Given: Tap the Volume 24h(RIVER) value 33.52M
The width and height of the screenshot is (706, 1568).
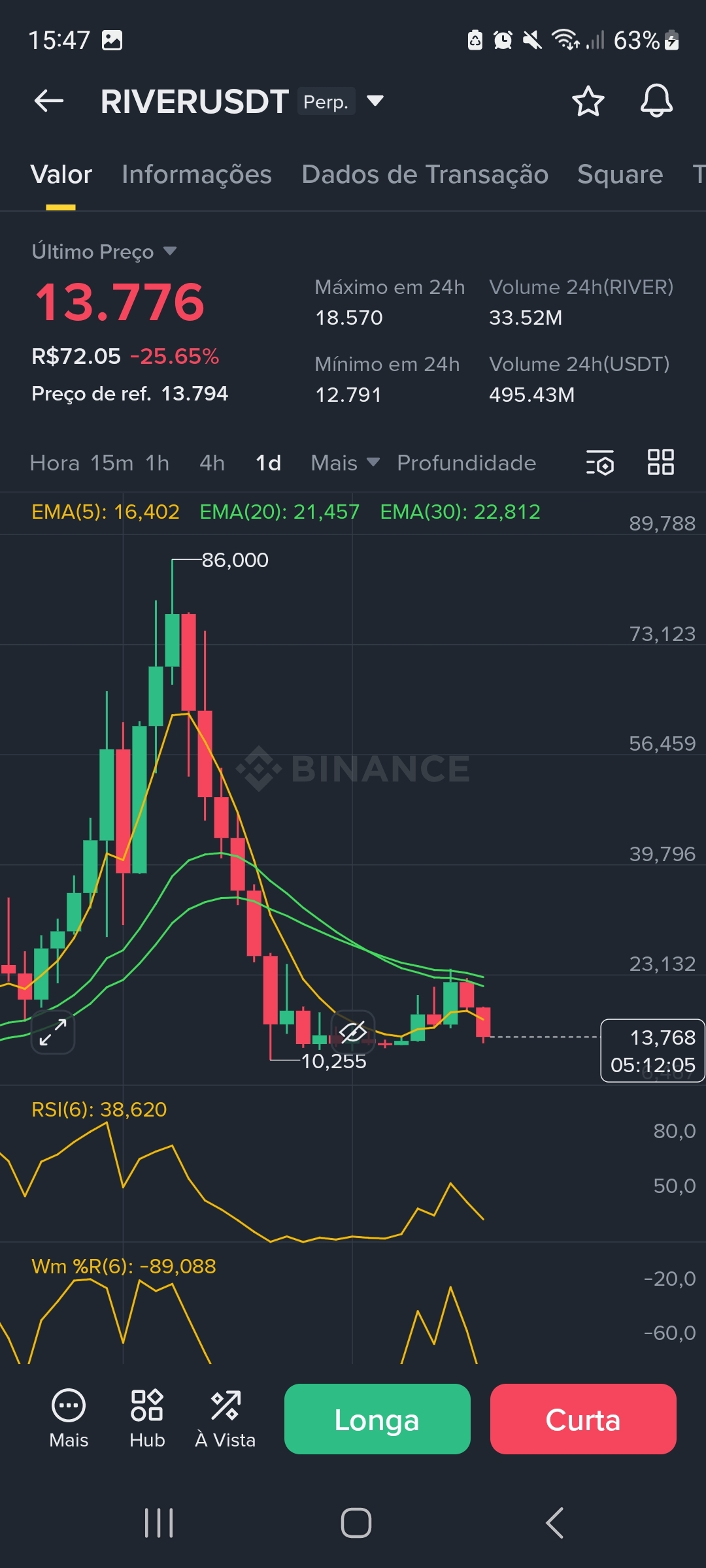Looking at the screenshot, I should click(x=526, y=318).
